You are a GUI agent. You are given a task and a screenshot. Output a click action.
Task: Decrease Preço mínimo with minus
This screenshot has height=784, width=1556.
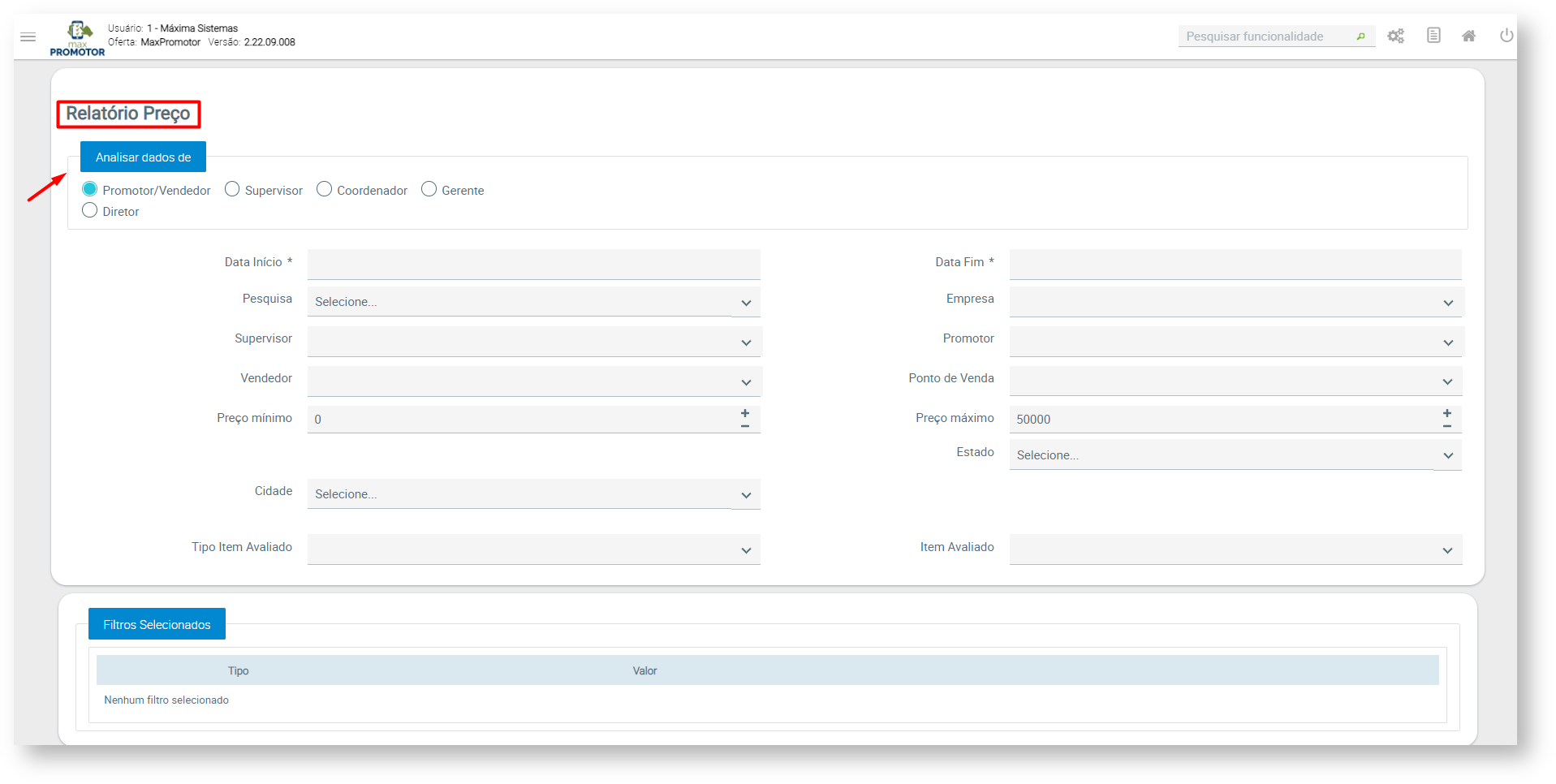tap(745, 426)
